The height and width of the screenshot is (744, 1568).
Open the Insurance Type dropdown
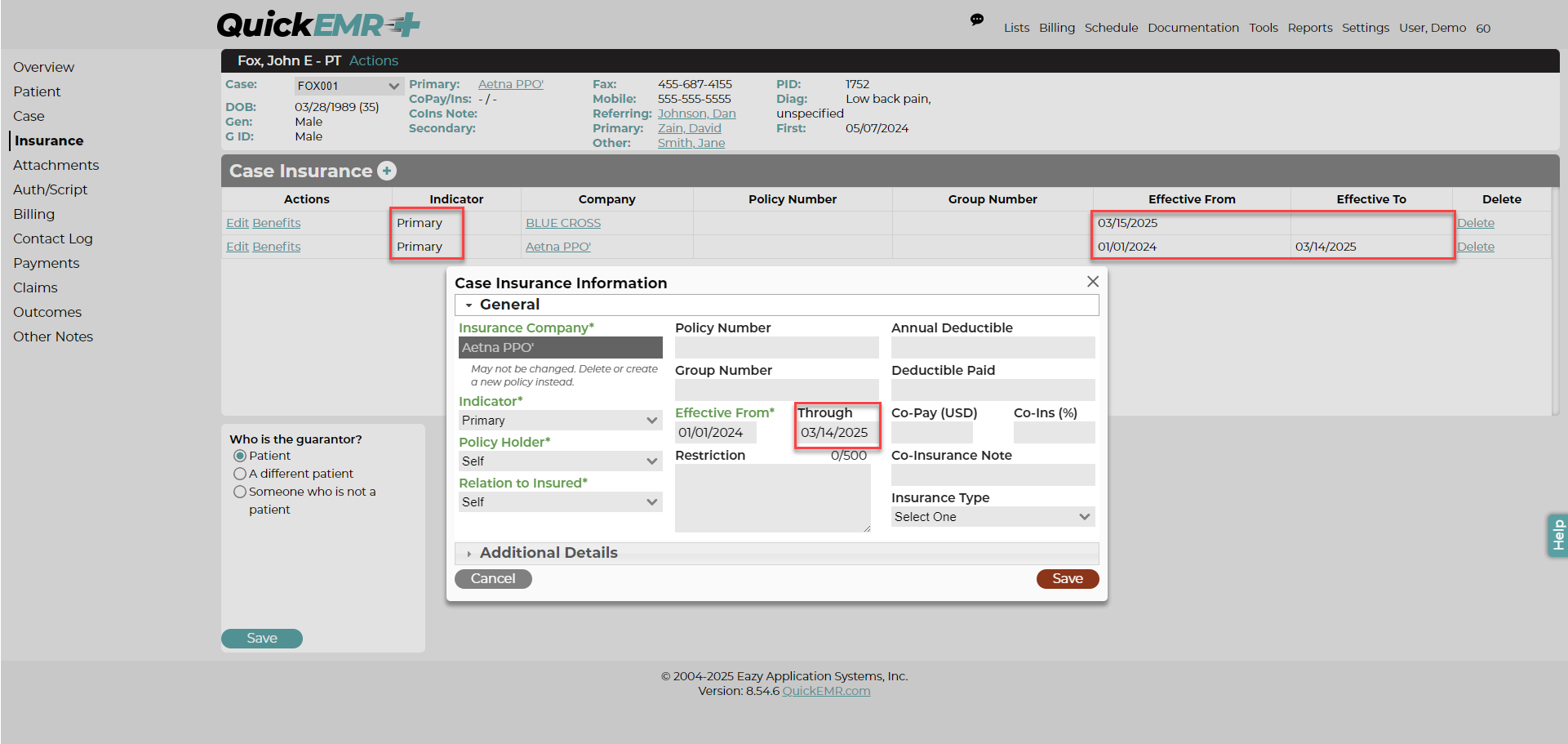(x=993, y=517)
